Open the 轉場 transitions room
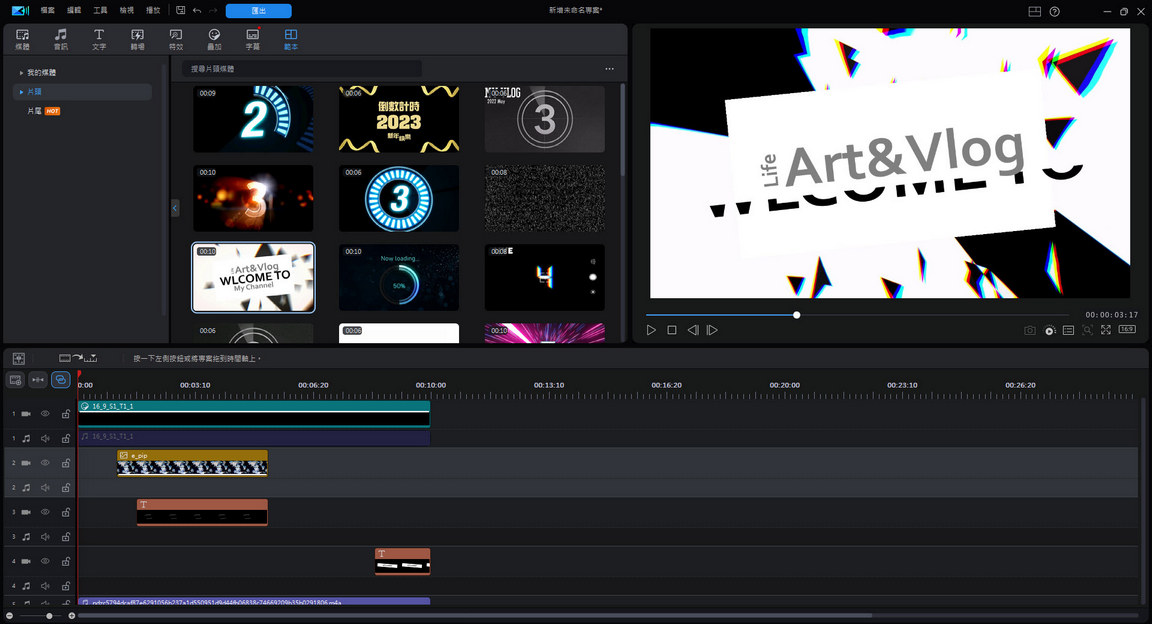 137,39
